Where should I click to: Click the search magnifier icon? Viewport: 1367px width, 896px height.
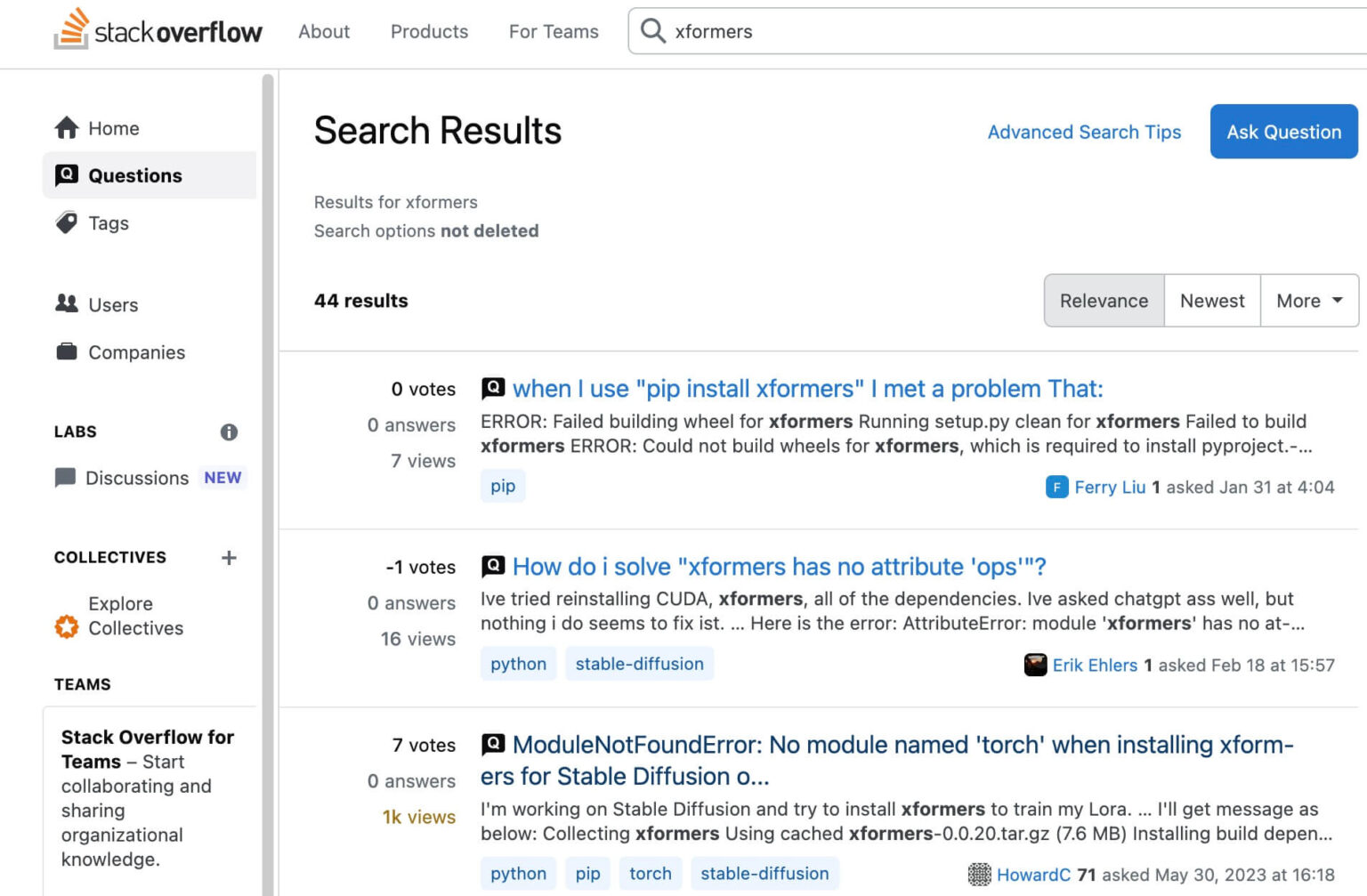[x=652, y=31]
